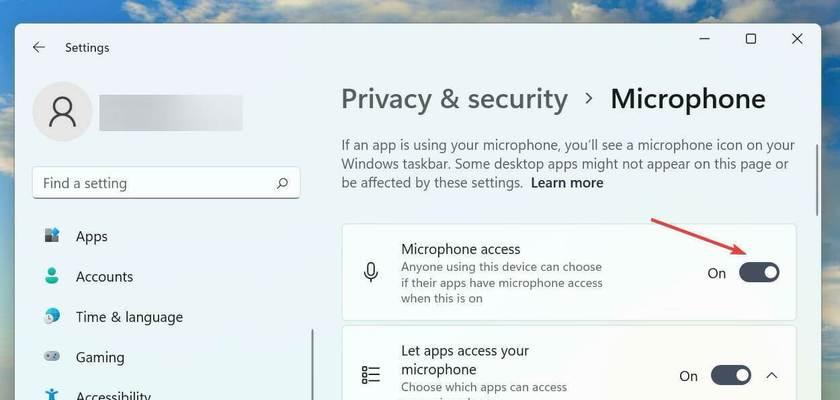
Task: Collapse the Let apps access section chevron
Action: pyautogui.click(x=771, y=375)
